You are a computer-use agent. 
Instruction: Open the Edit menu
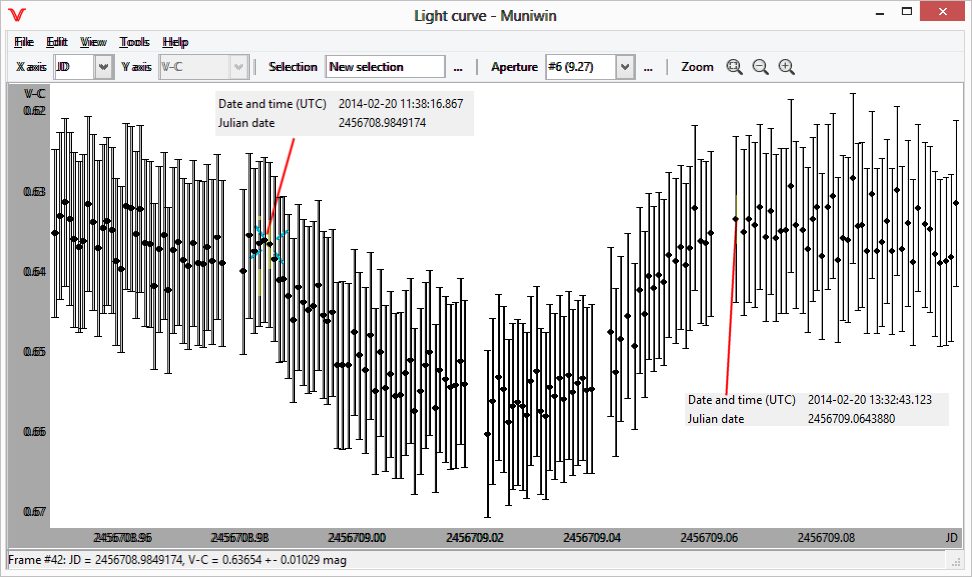[57, 42]
